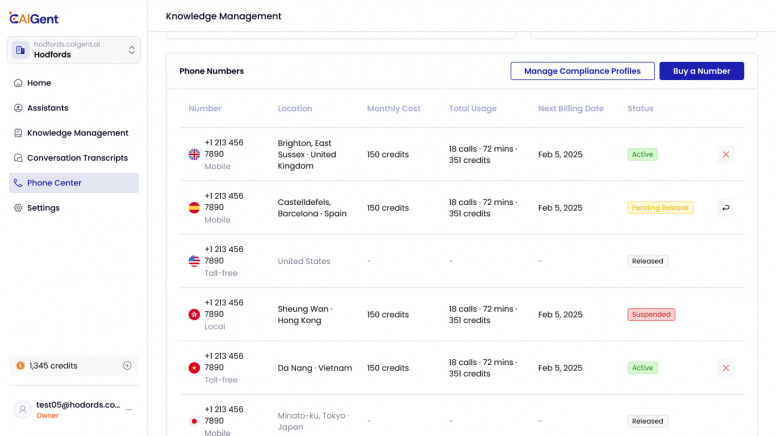Click the red X icon for Da Nang number

(726, 368)
